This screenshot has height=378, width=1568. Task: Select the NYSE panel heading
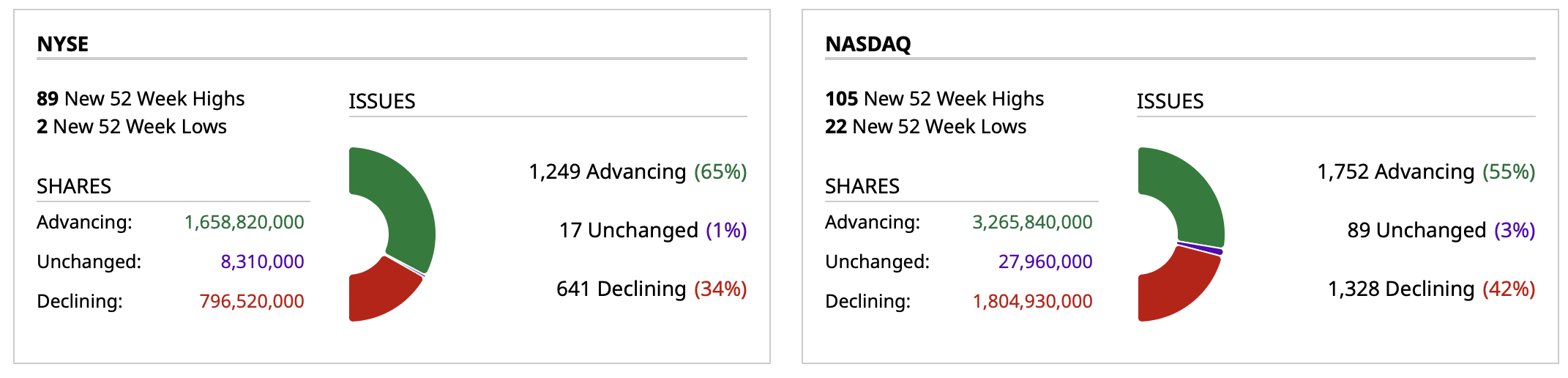(x=63, y=44)
